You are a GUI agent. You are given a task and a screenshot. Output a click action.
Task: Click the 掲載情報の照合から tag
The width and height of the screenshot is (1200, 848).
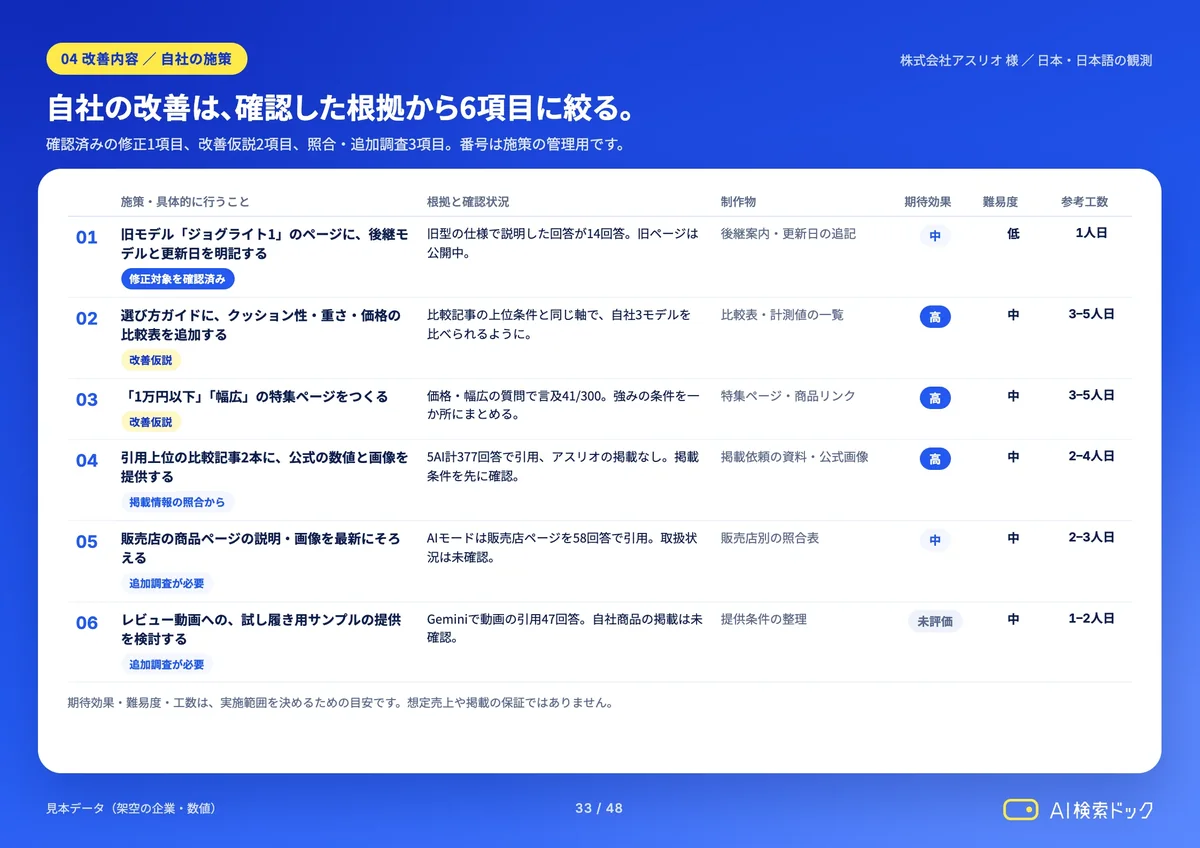pyautogui.click(x=178, y=502)
